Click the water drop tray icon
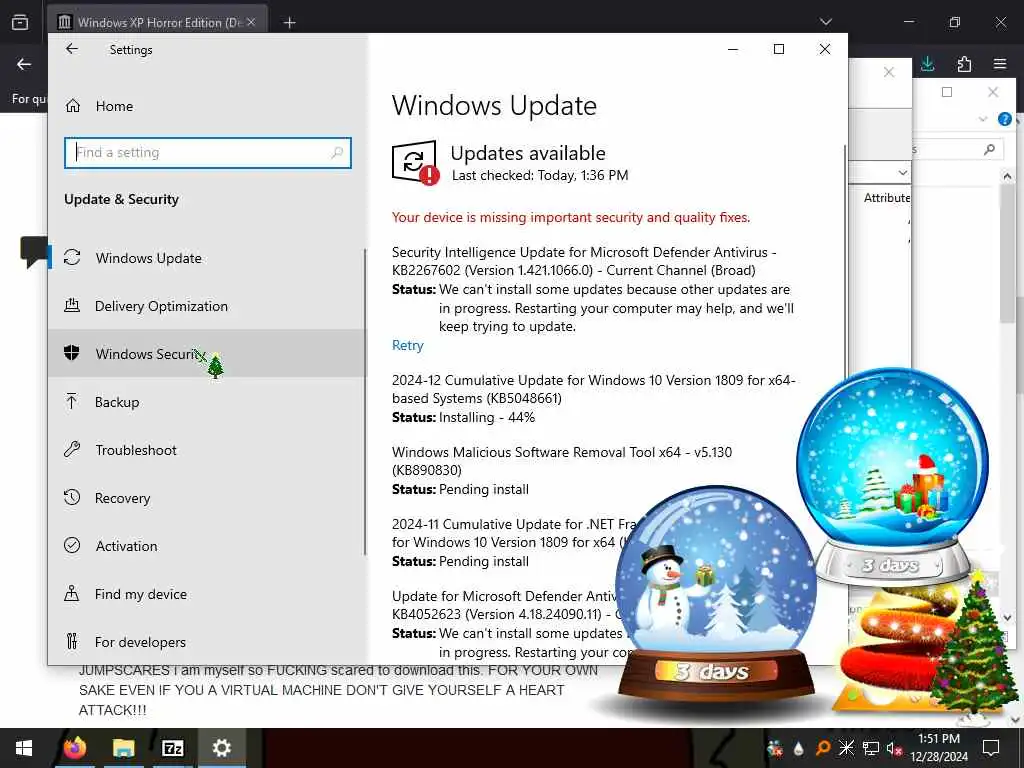This screenshot has width=1024, height=768. [799, 749]
